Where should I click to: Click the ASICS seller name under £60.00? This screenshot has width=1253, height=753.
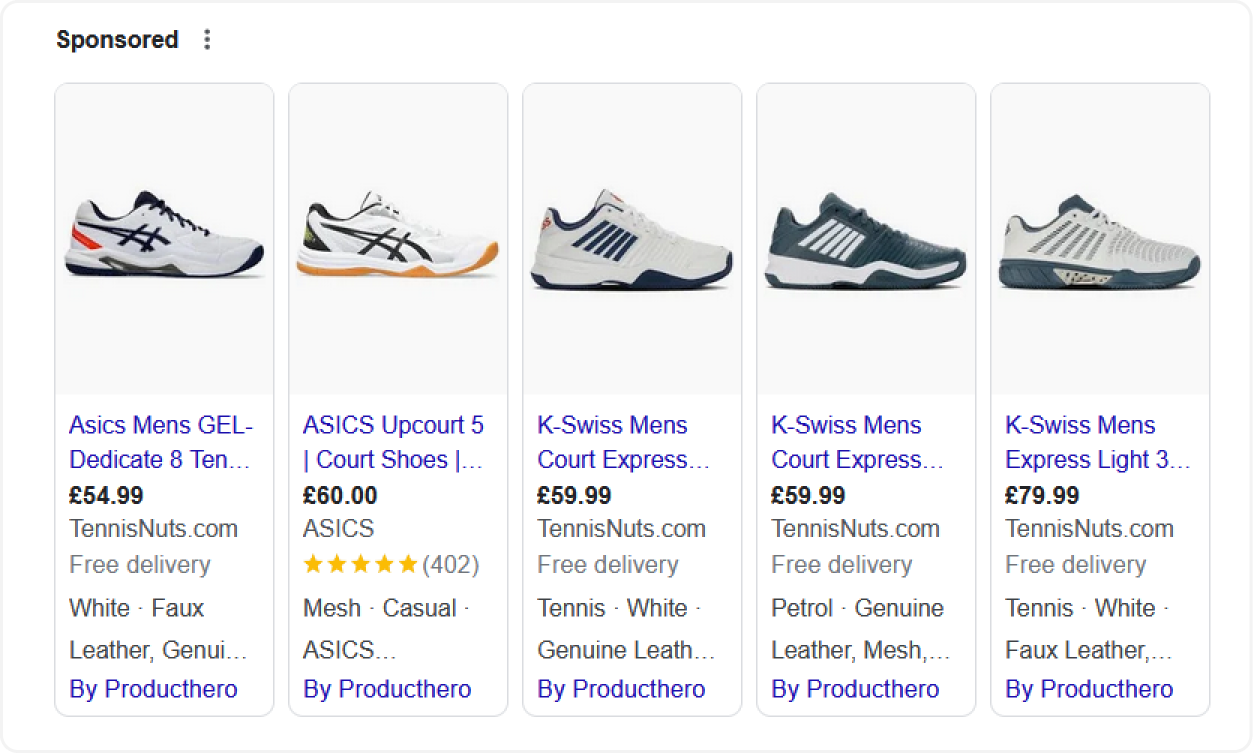338,529
